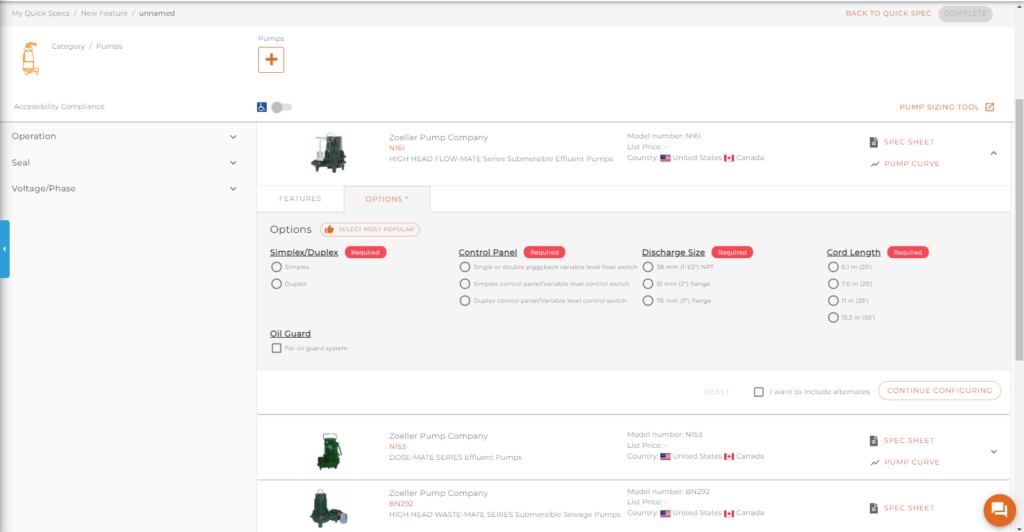Image resolution: width=1024 pixels, height=532 pixels.
Task: Click the Oil Guard option heading
Action: tap(290, 334)
